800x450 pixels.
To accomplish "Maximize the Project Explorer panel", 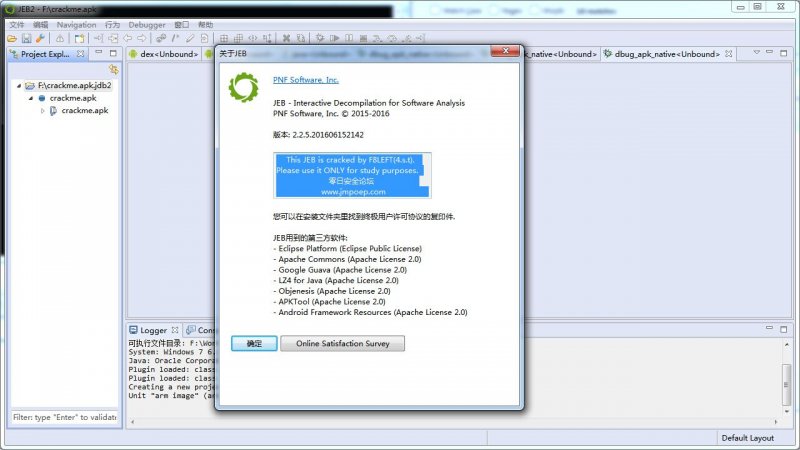I will 113,53.
